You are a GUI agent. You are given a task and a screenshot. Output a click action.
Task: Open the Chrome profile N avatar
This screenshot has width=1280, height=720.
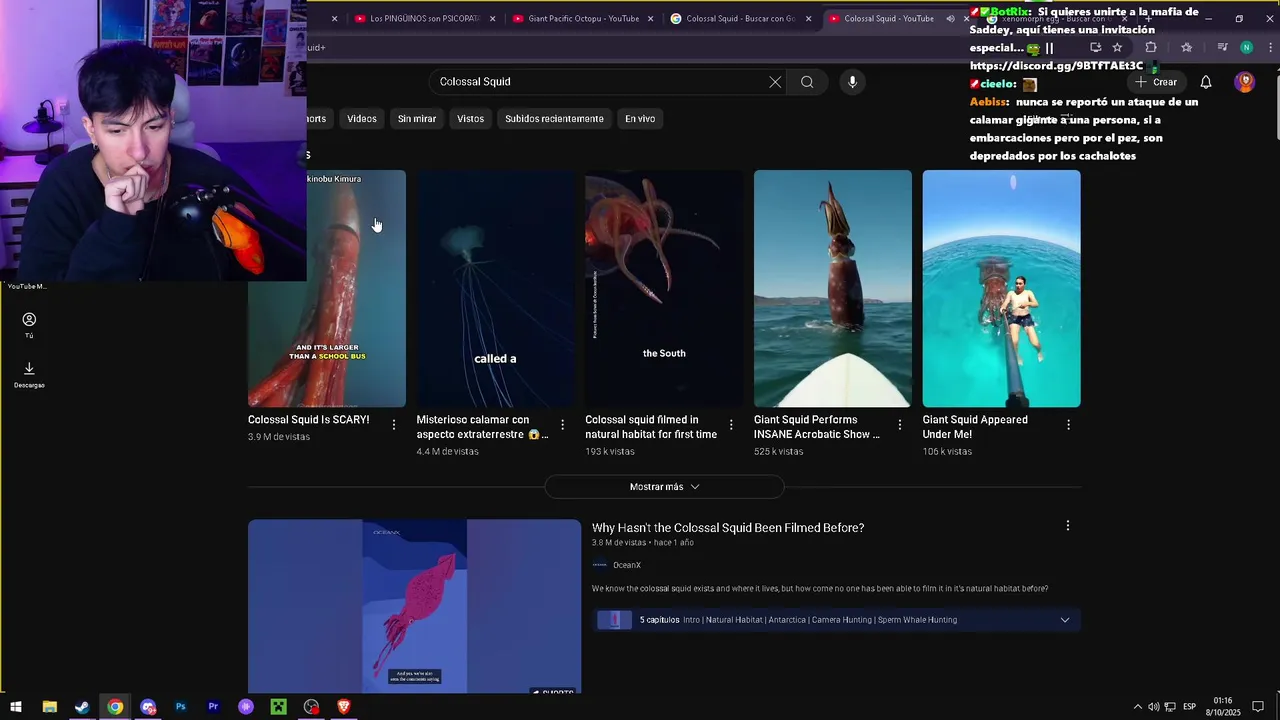[x=1246, y=47]
